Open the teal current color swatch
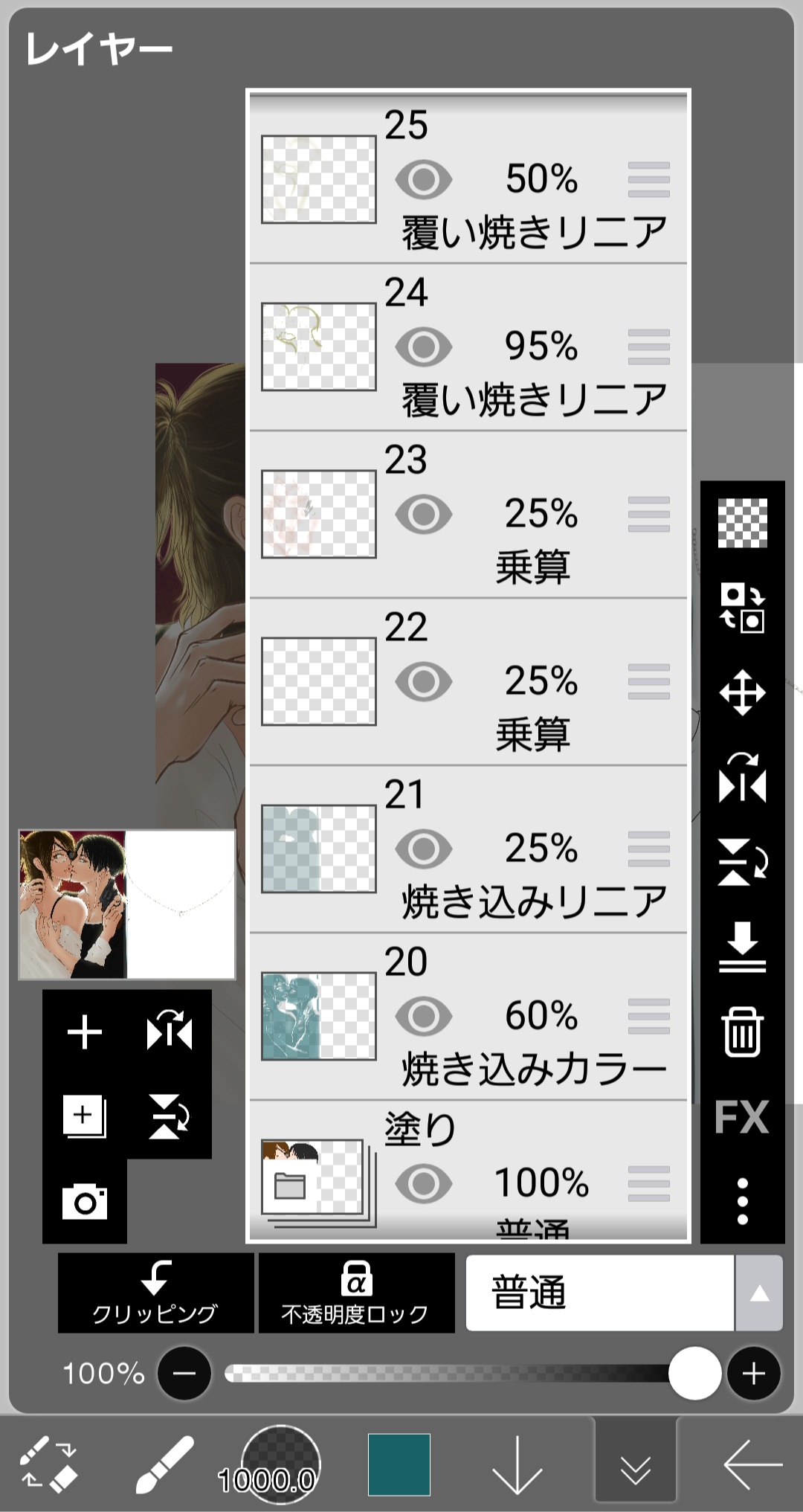This screenshot has height=1512, width=803. (399, 1464)
